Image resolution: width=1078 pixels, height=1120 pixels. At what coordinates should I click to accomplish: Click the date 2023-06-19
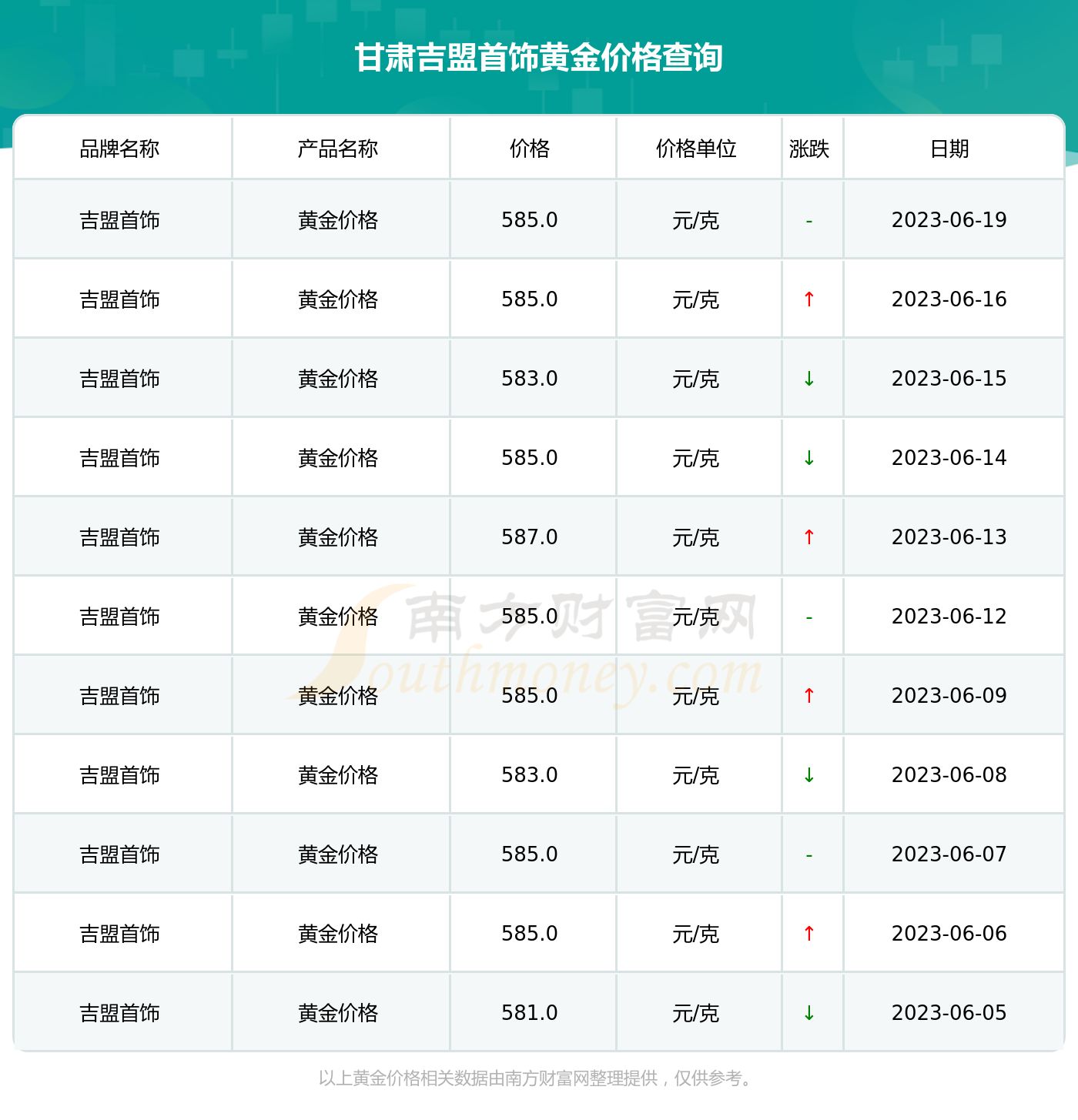(949, 220)
